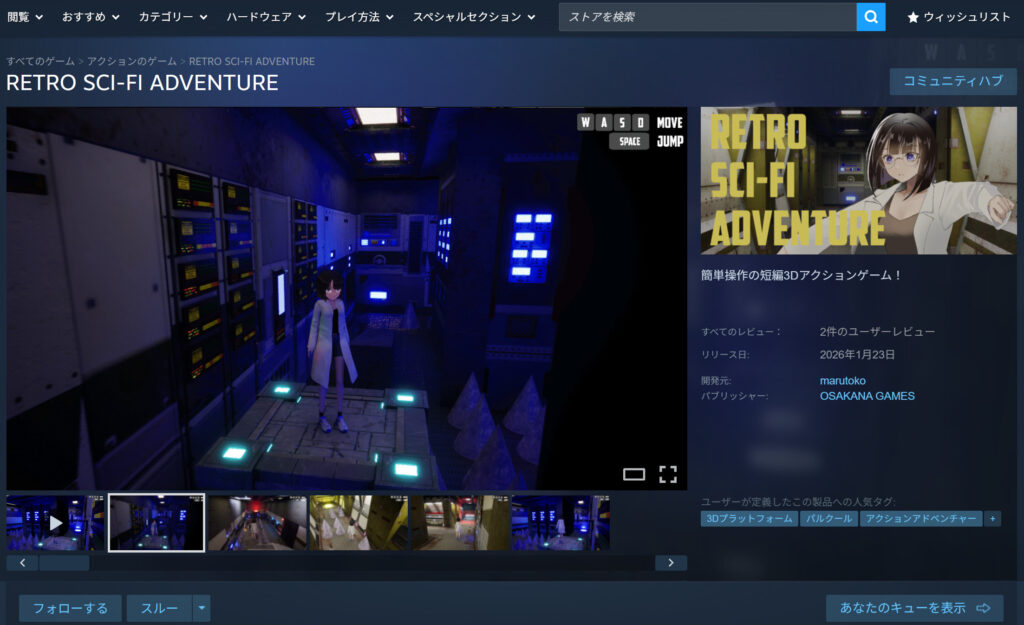Open the marutoko developer link
The width and height of the screenshot is (1024, 625).
(x=842, y=380)
